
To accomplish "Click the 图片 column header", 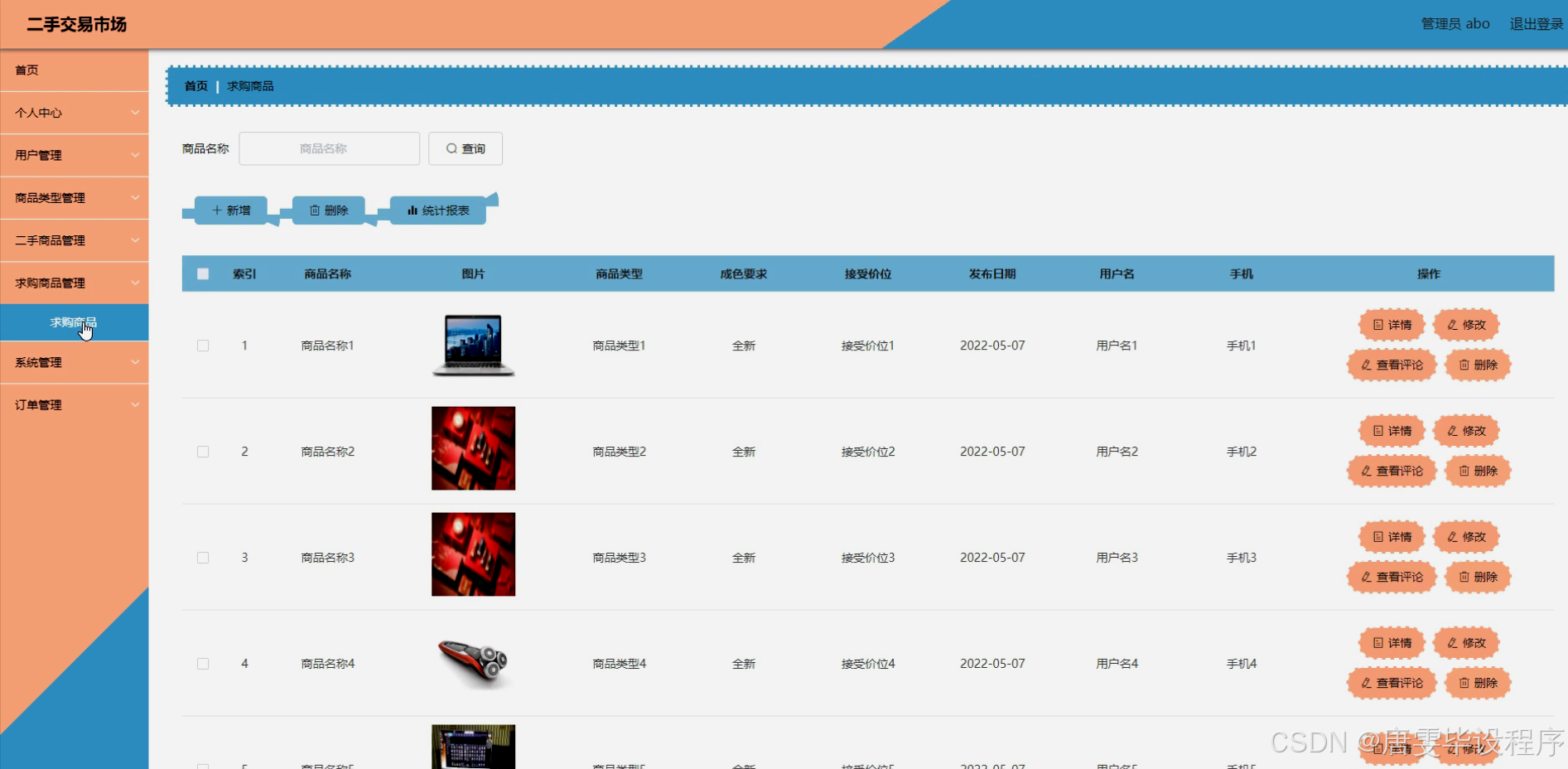I will 474,274.
